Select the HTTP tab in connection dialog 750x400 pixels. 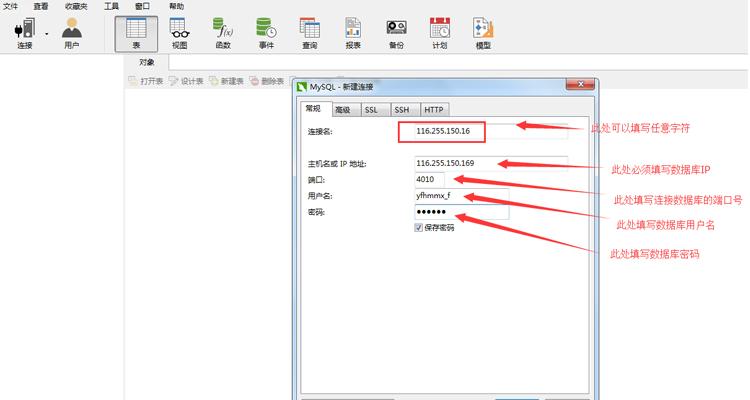434,110
